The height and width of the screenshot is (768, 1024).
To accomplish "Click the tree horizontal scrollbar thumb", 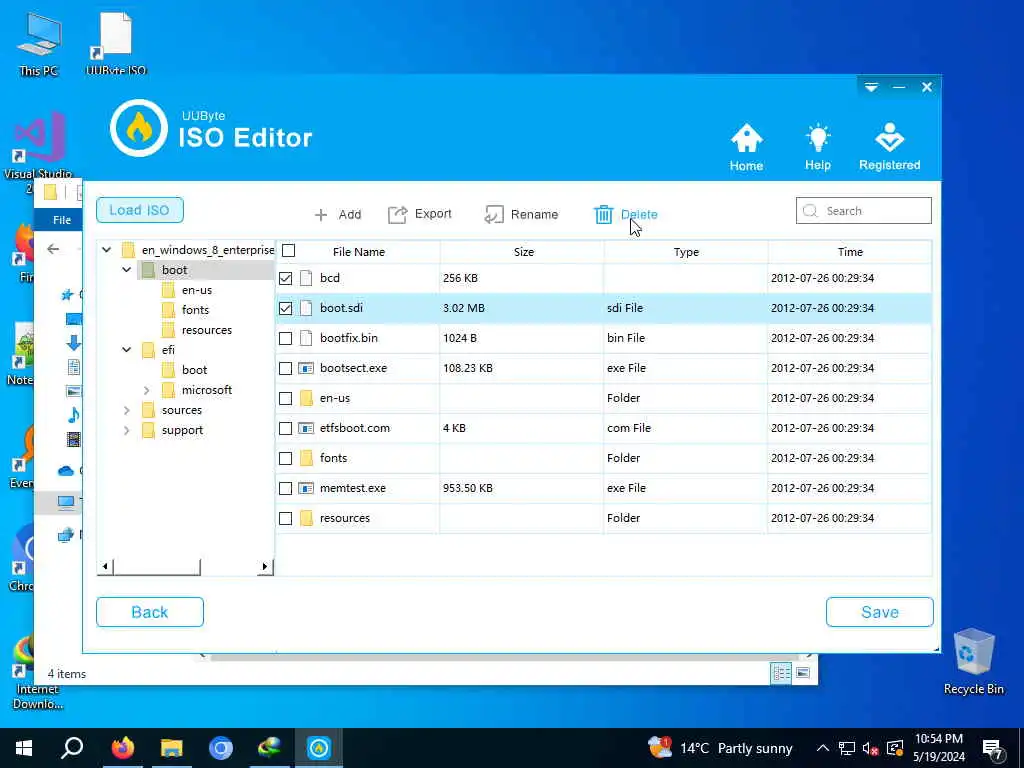I will (x=157, y=566).
